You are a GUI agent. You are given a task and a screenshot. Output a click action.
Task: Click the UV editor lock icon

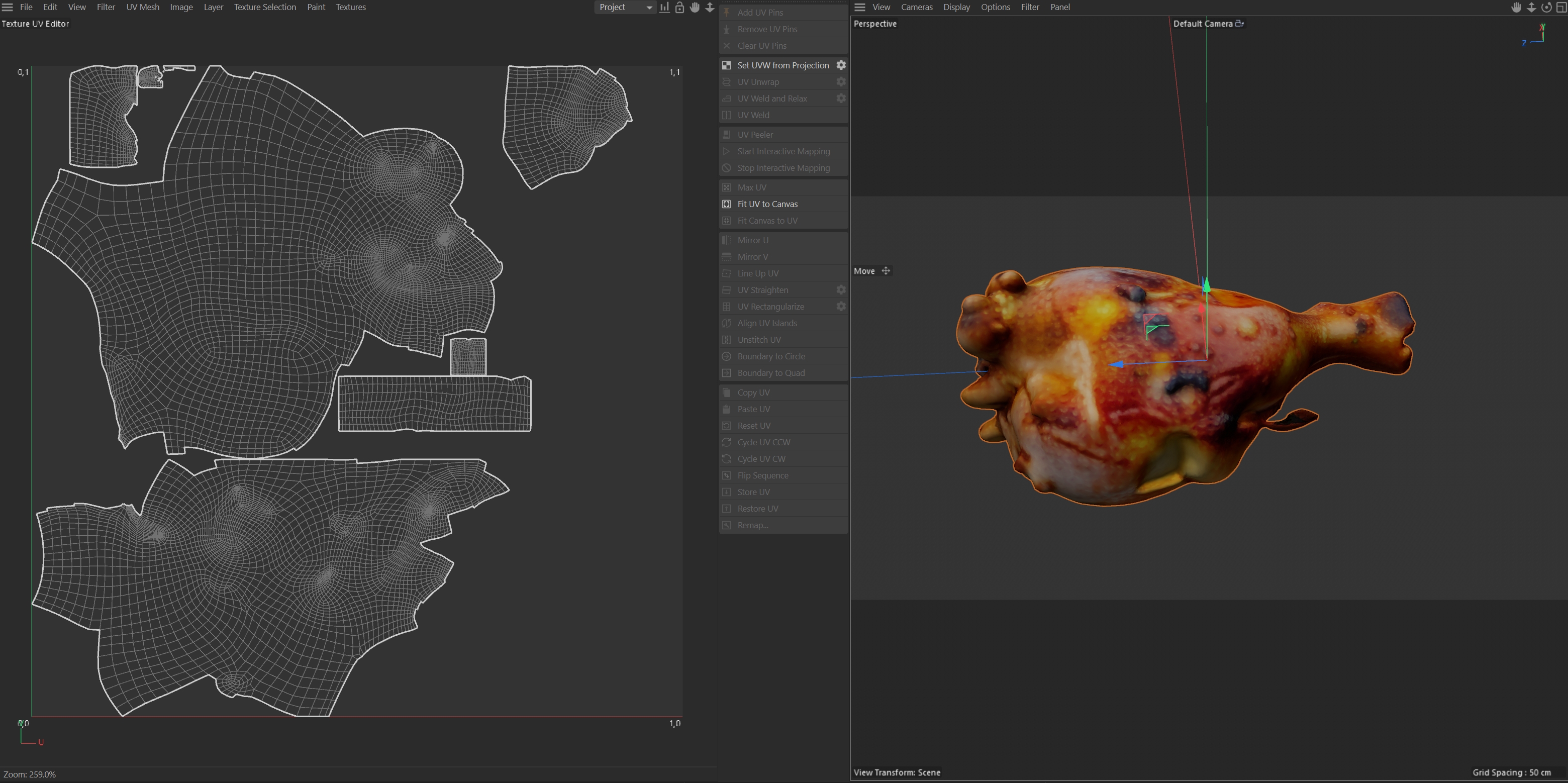[x=679, y=8]
